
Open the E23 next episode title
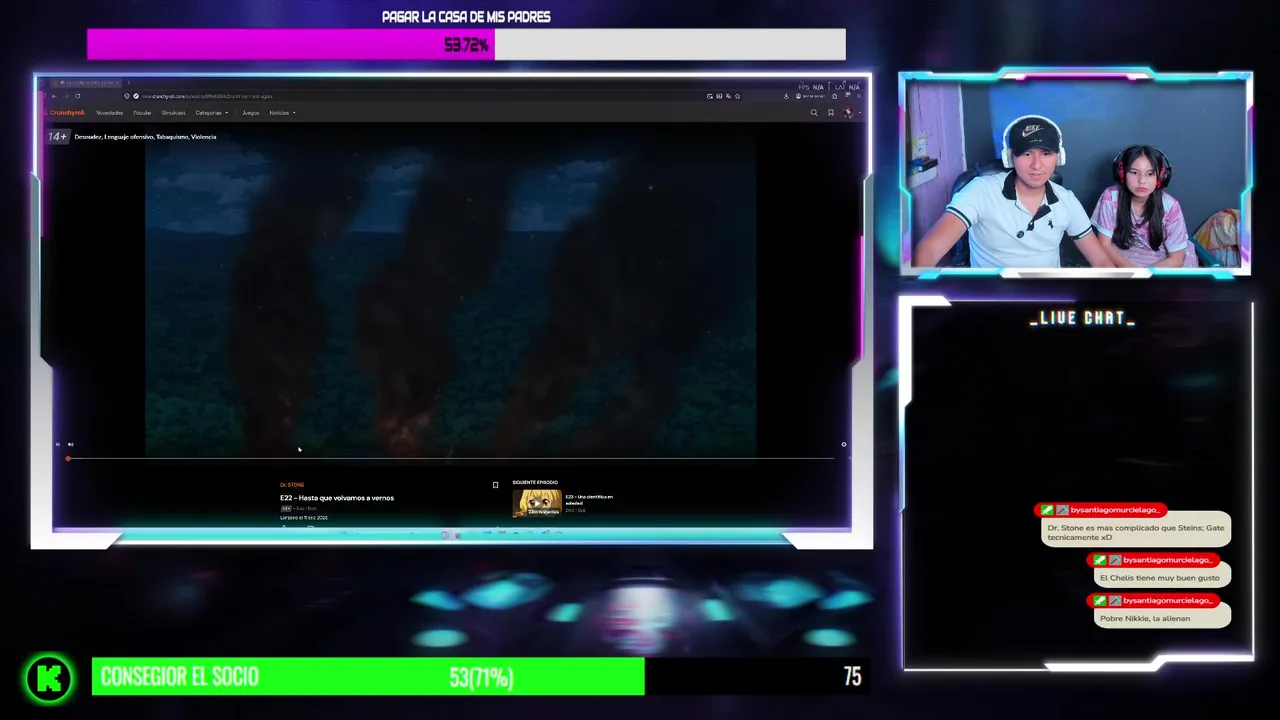589,499
